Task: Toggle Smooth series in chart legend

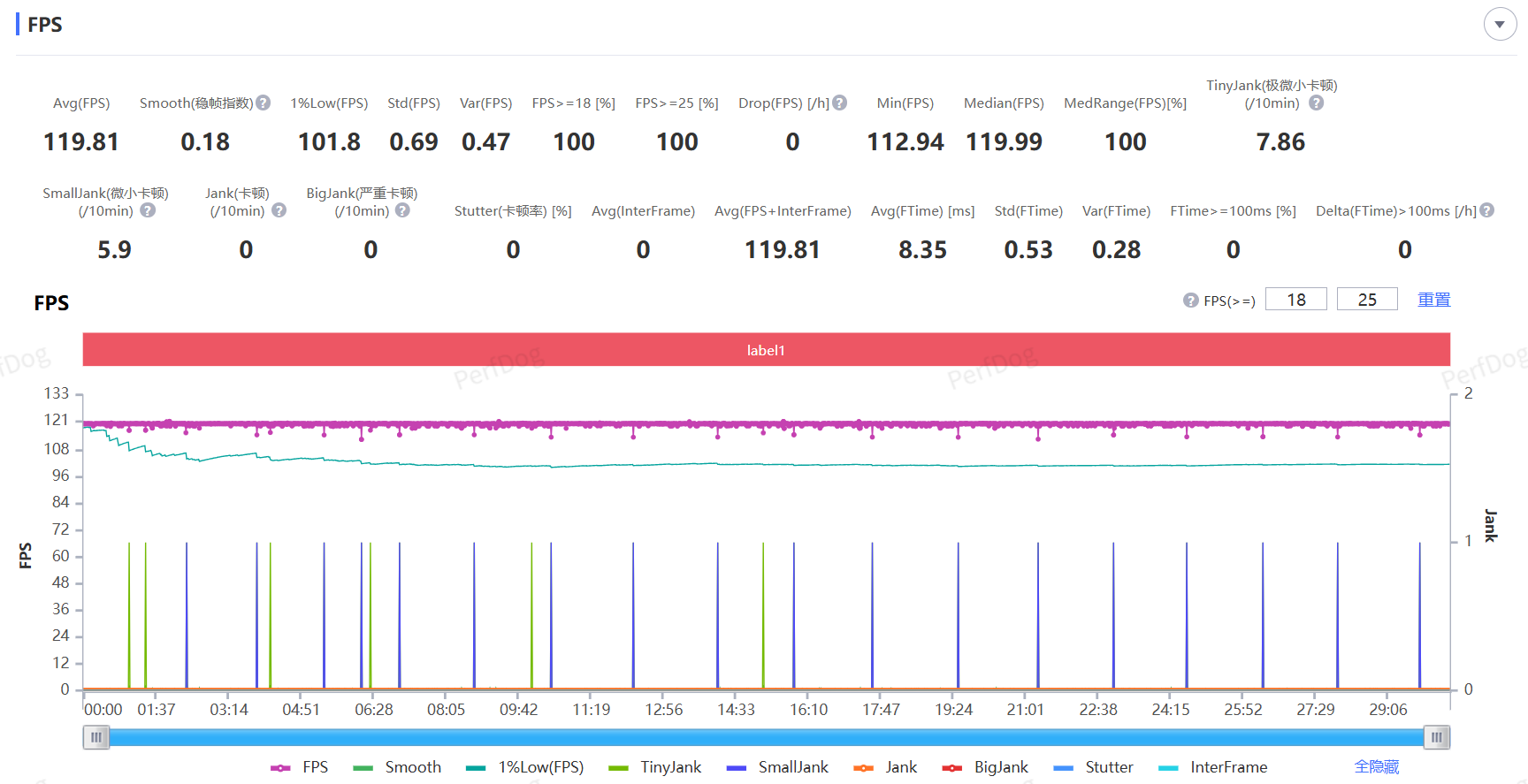Action: [397, 767]
